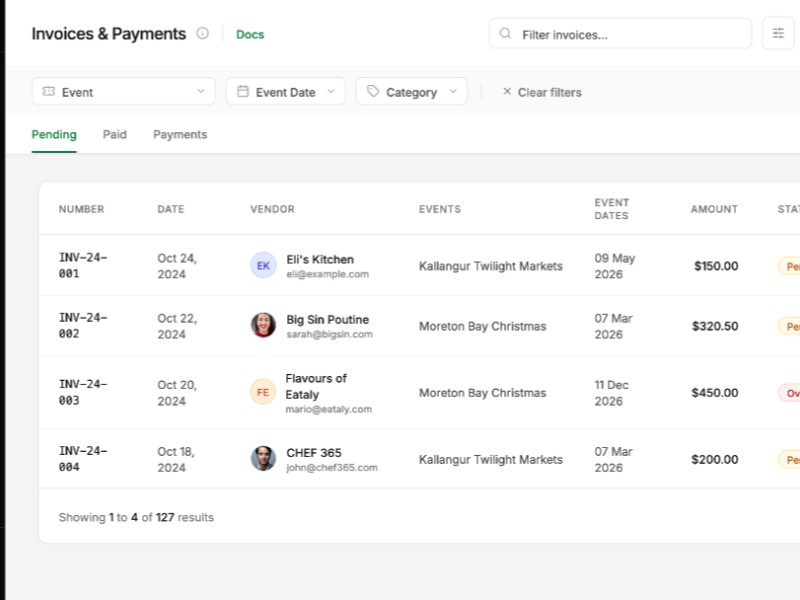Click the X icon next to Clear filters
The image size is (800, 600).
[x=506, y=91]
